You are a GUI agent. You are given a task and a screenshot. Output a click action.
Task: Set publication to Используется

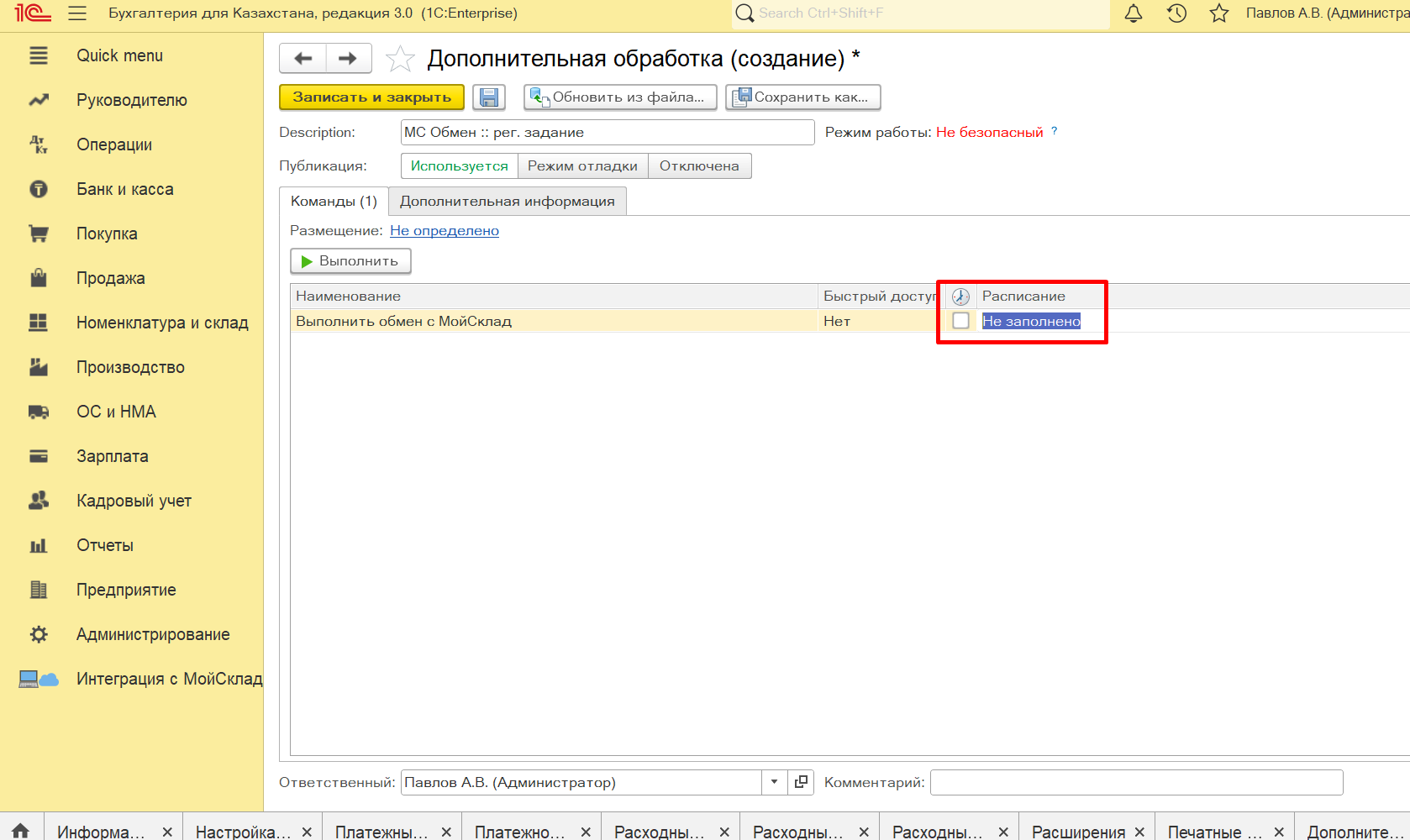click(x=460, y=166)
